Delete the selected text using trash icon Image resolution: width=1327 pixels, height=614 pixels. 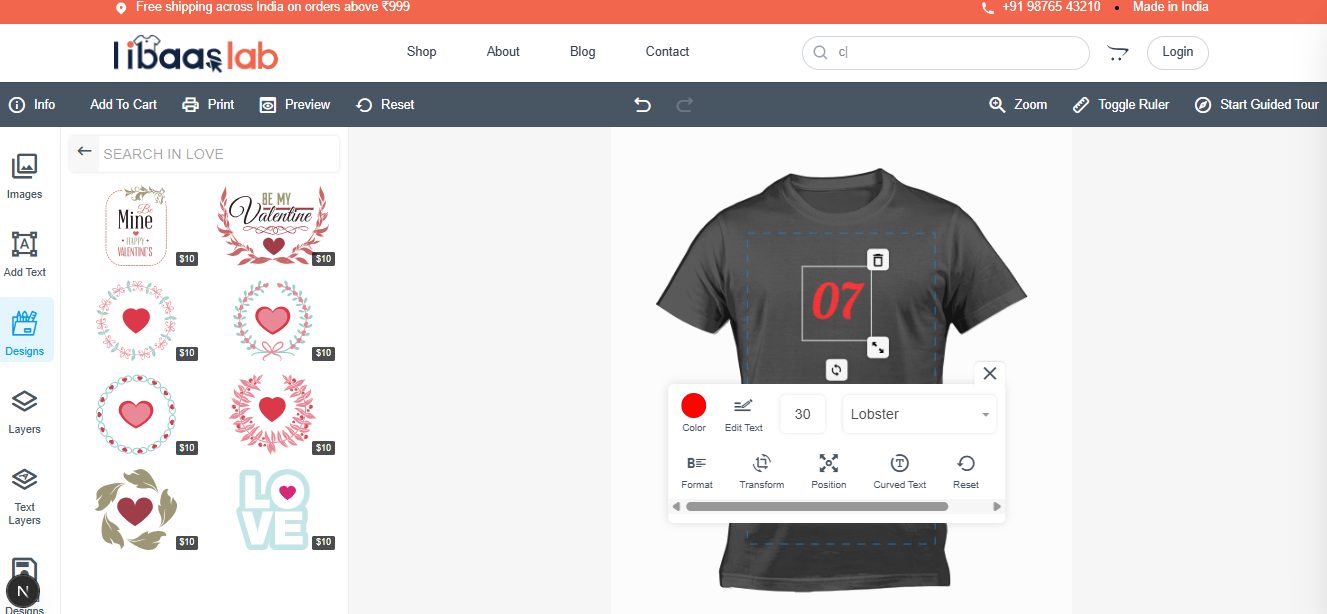coord(877,260)
